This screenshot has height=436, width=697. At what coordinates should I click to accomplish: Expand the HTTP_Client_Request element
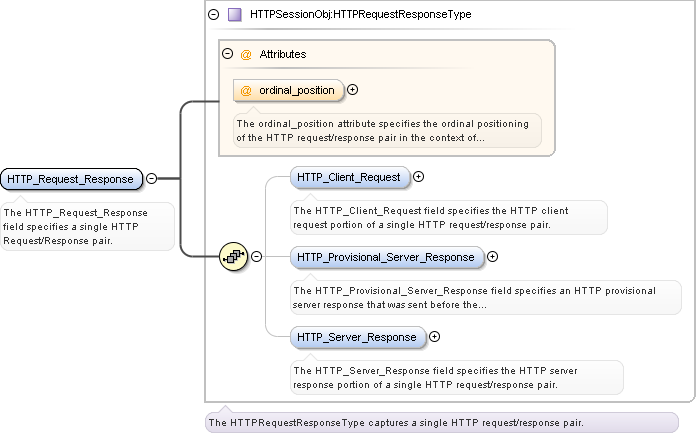(419, 177)
